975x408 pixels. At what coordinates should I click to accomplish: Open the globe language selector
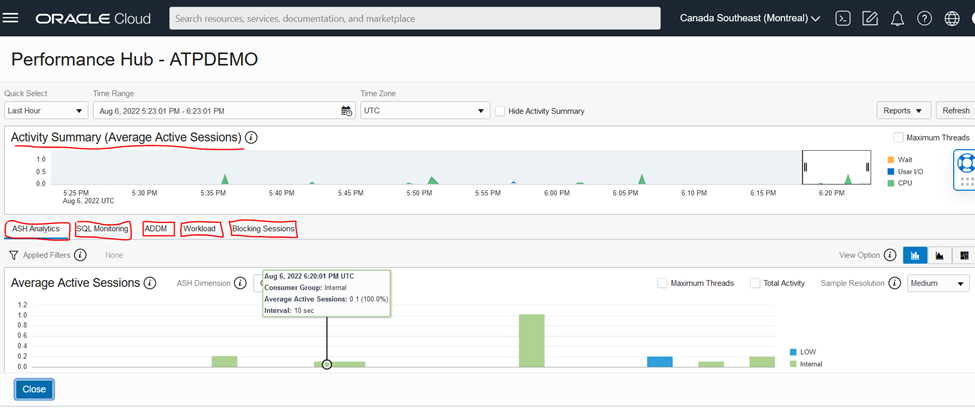[952, 19]
